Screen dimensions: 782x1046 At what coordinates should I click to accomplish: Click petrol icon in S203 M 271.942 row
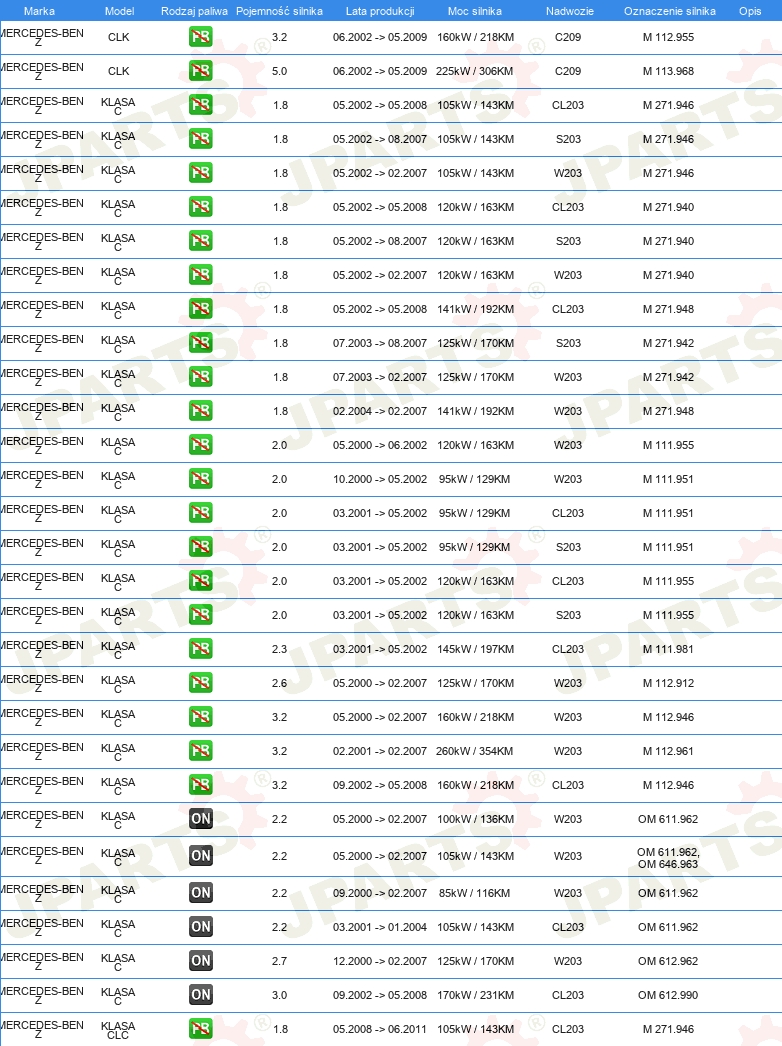[200, 343]
